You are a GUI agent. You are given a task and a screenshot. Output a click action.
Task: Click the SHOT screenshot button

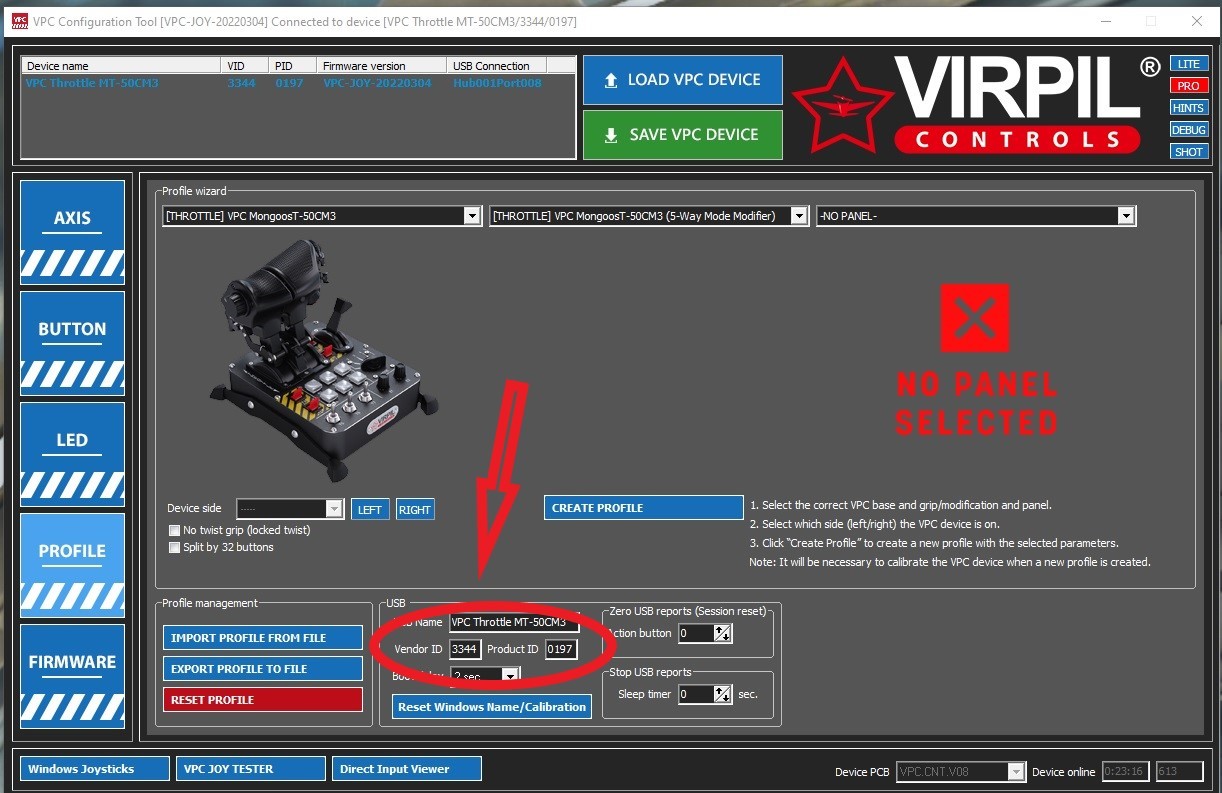coord(1188,152)
